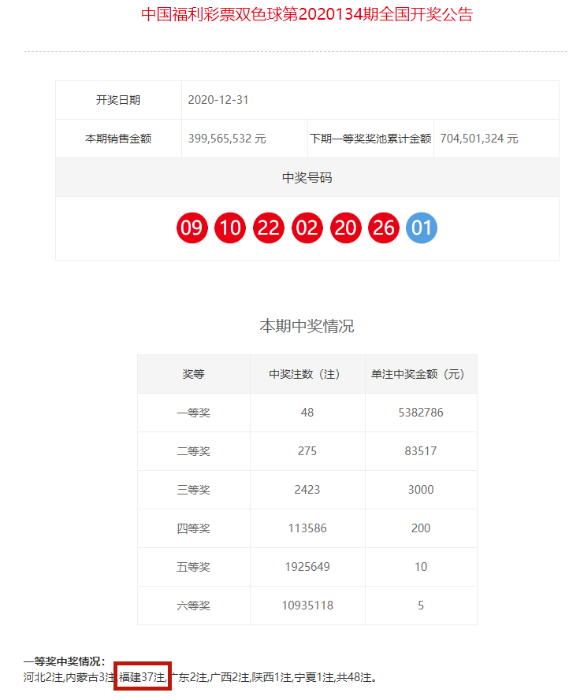This screenshot has height=700, width=569.
Task: Click the 中奖注数（注） column header
Action: [307, 374]
